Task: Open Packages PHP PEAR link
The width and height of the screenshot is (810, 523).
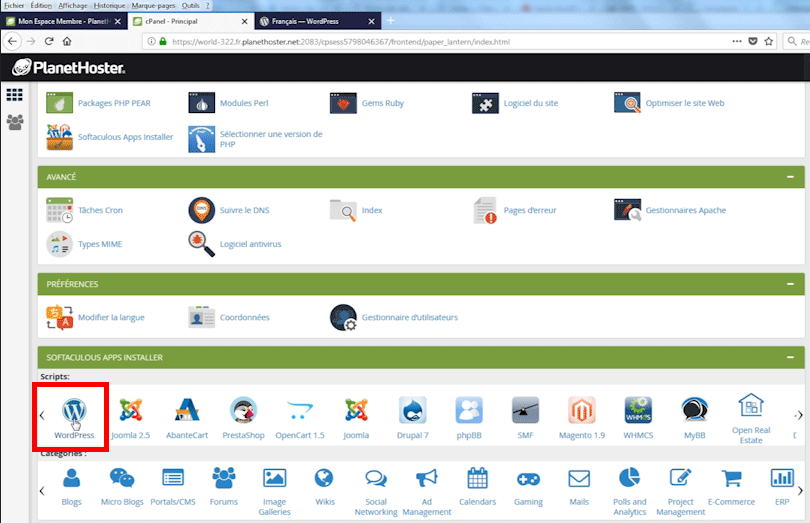Action: pyautogui.click(x=114, y=103)
